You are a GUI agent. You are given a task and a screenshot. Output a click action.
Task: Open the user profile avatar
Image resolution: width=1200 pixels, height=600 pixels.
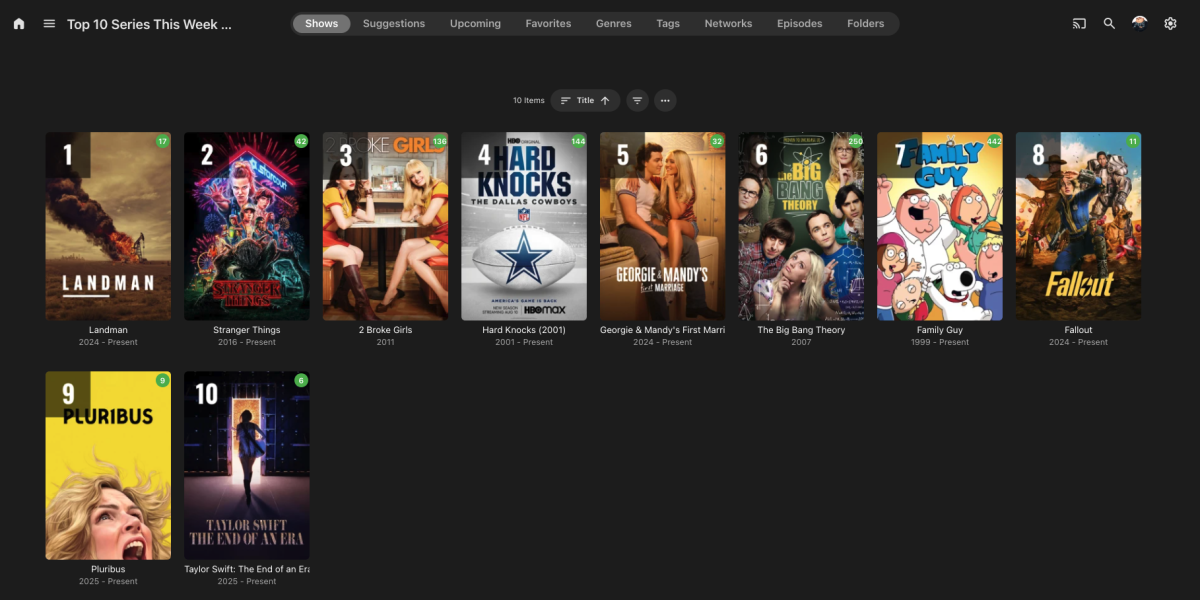pyautogui.click(x=1139, y=23)
